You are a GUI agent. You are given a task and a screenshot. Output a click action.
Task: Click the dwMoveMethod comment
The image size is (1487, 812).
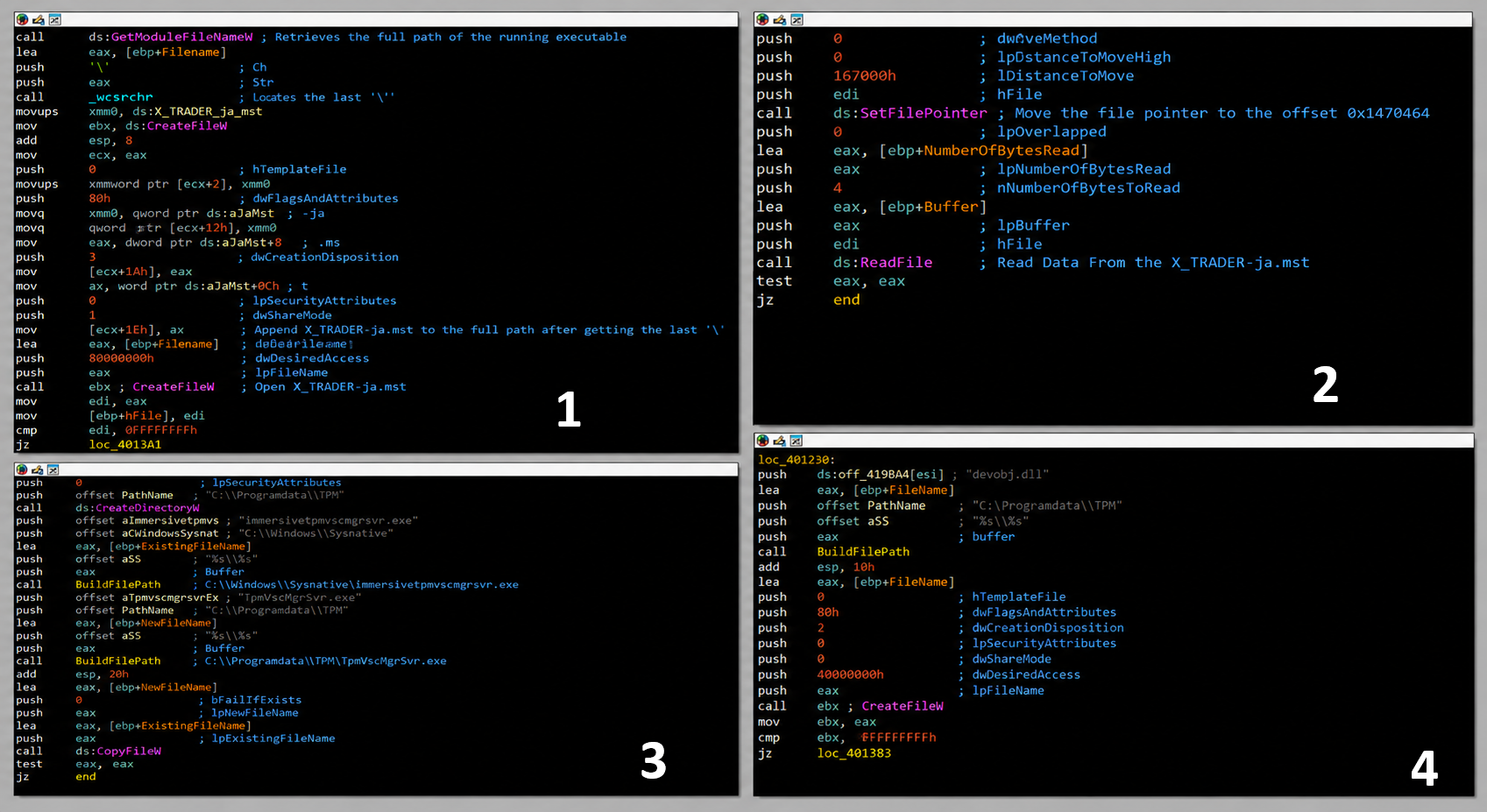coord(1047,39)
